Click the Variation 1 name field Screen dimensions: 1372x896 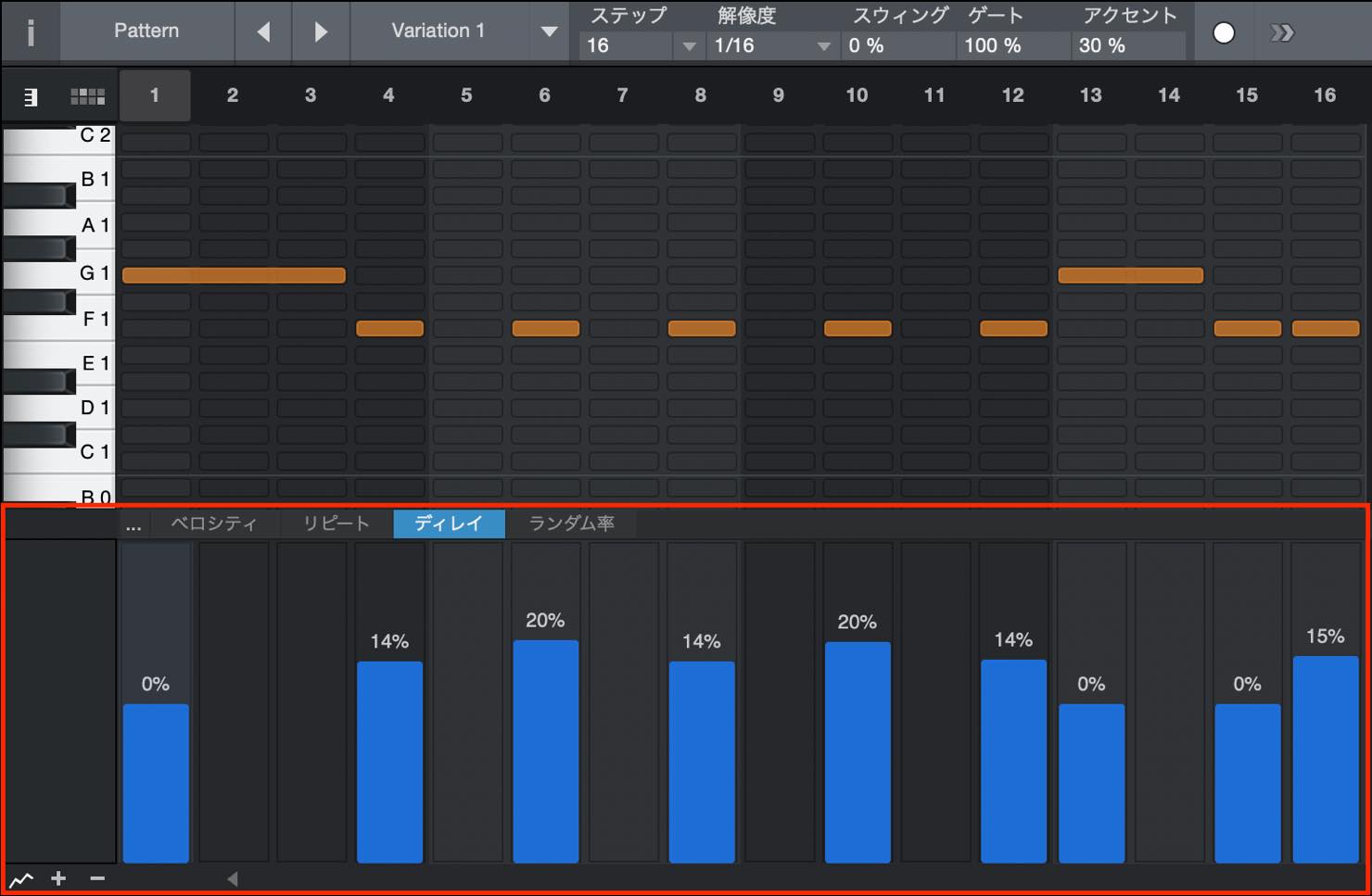438,31
